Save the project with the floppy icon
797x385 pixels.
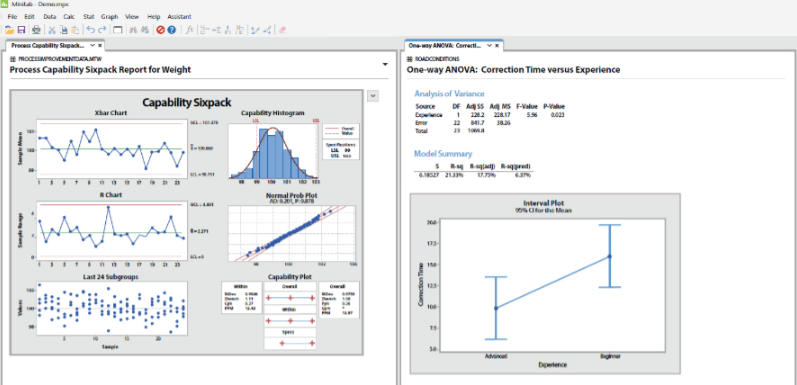coord(21,30)
